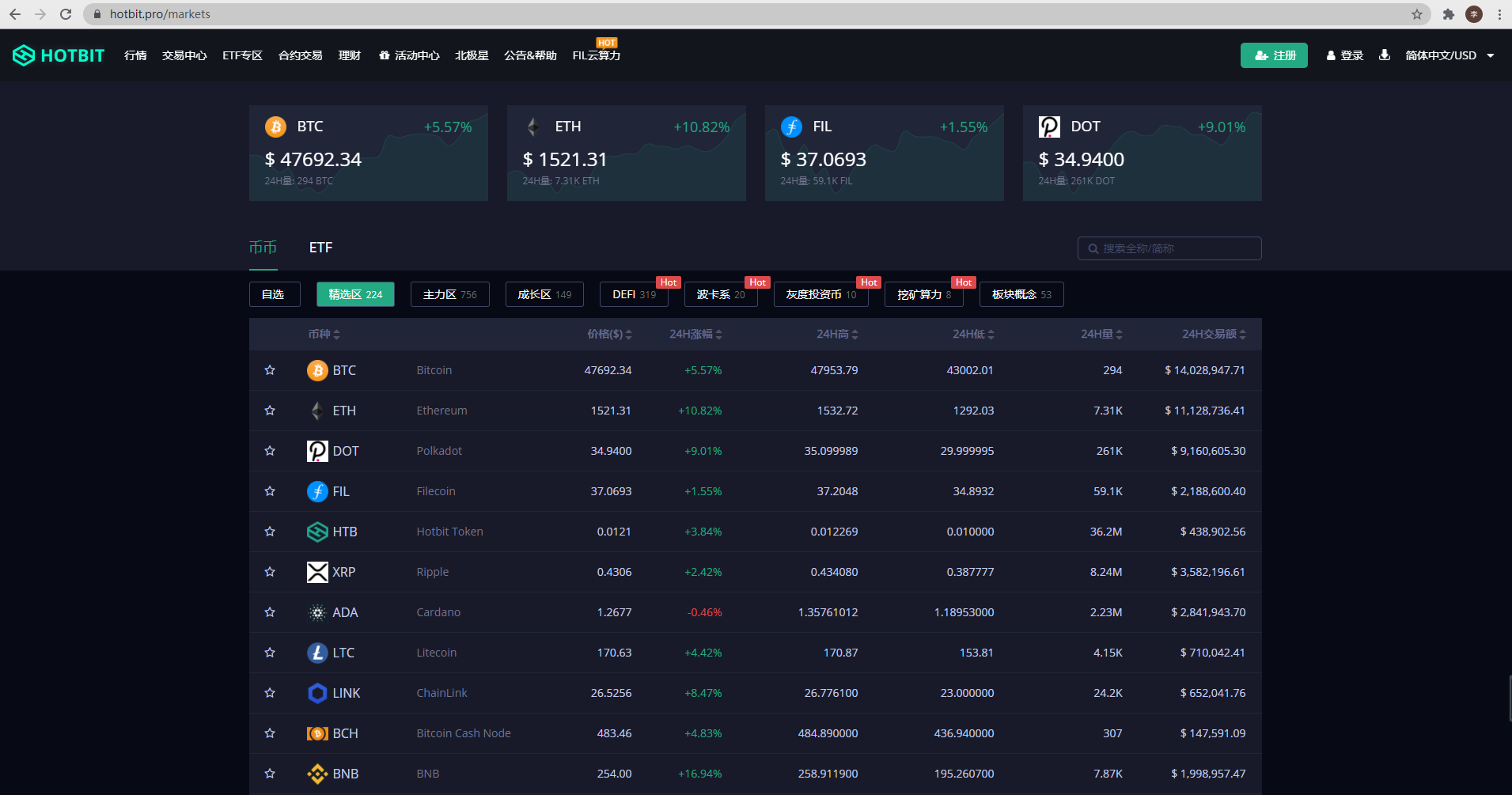The image size is (1512, 795).
Task: Select the 成长区 149 filter
Action: (x=544, y=294)
